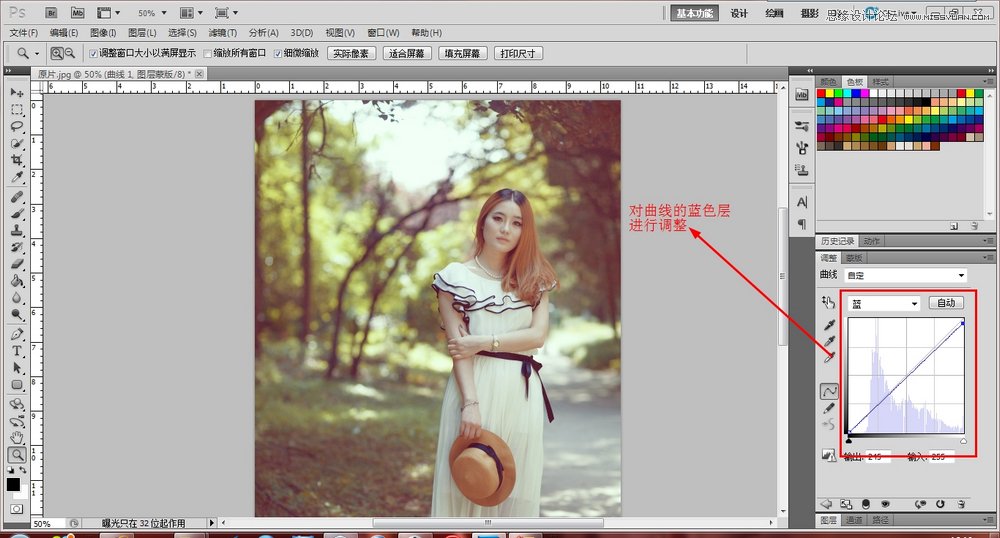Select the Hand tool
The image size is (1000, 538).
[17, 438]
